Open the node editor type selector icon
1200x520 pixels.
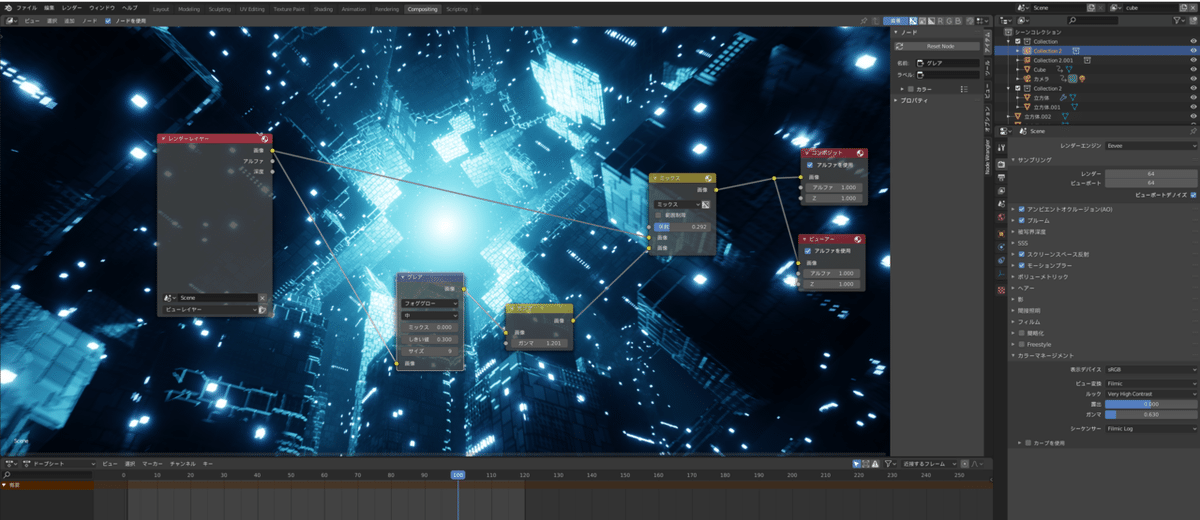coord(10,20)
